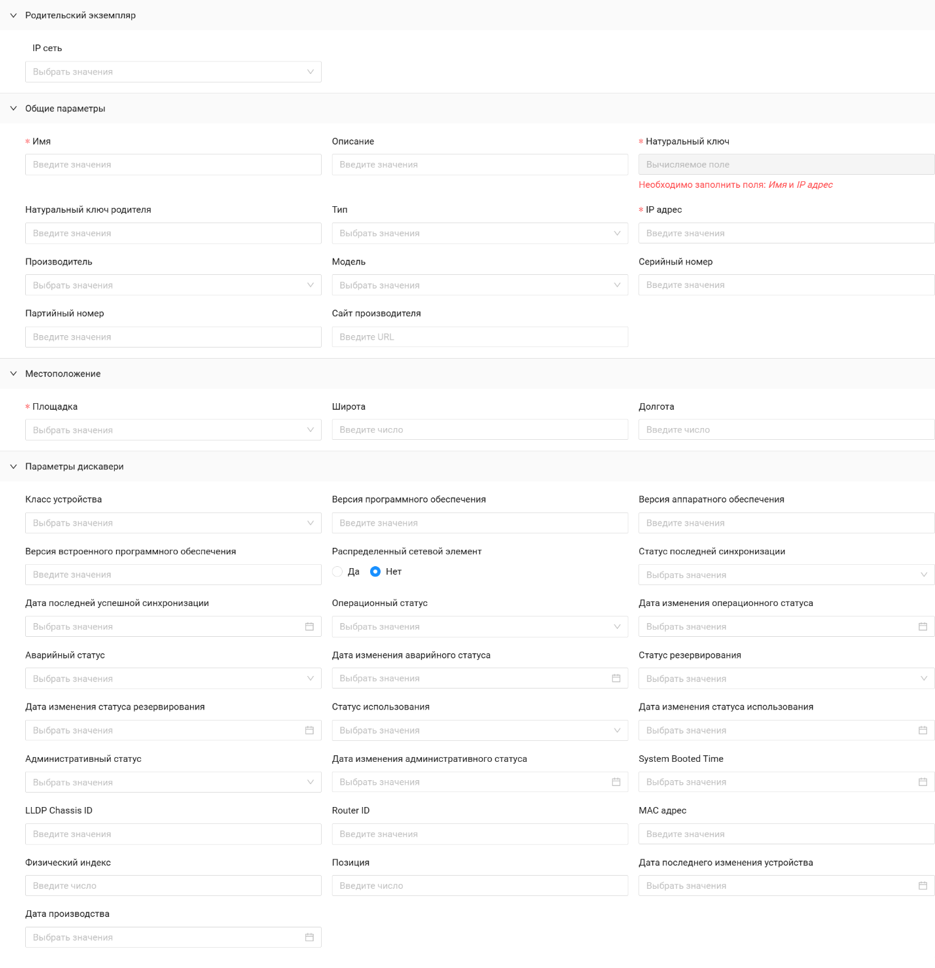
Task: Select Да for Распределенный сетевой элемент
Action: coord(338,572)
